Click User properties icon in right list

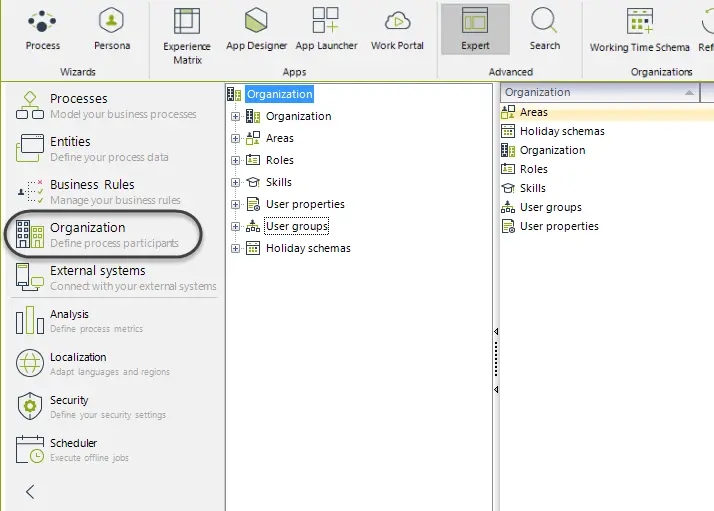point(508,226)
